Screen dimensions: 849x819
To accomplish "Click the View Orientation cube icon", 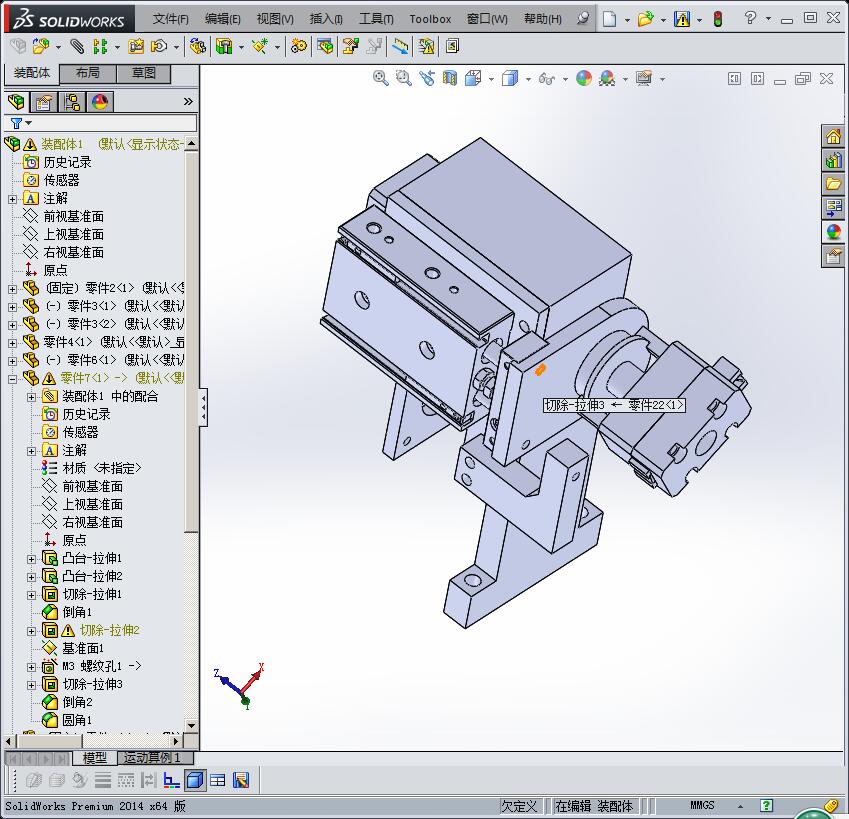I will click(473, 78).
